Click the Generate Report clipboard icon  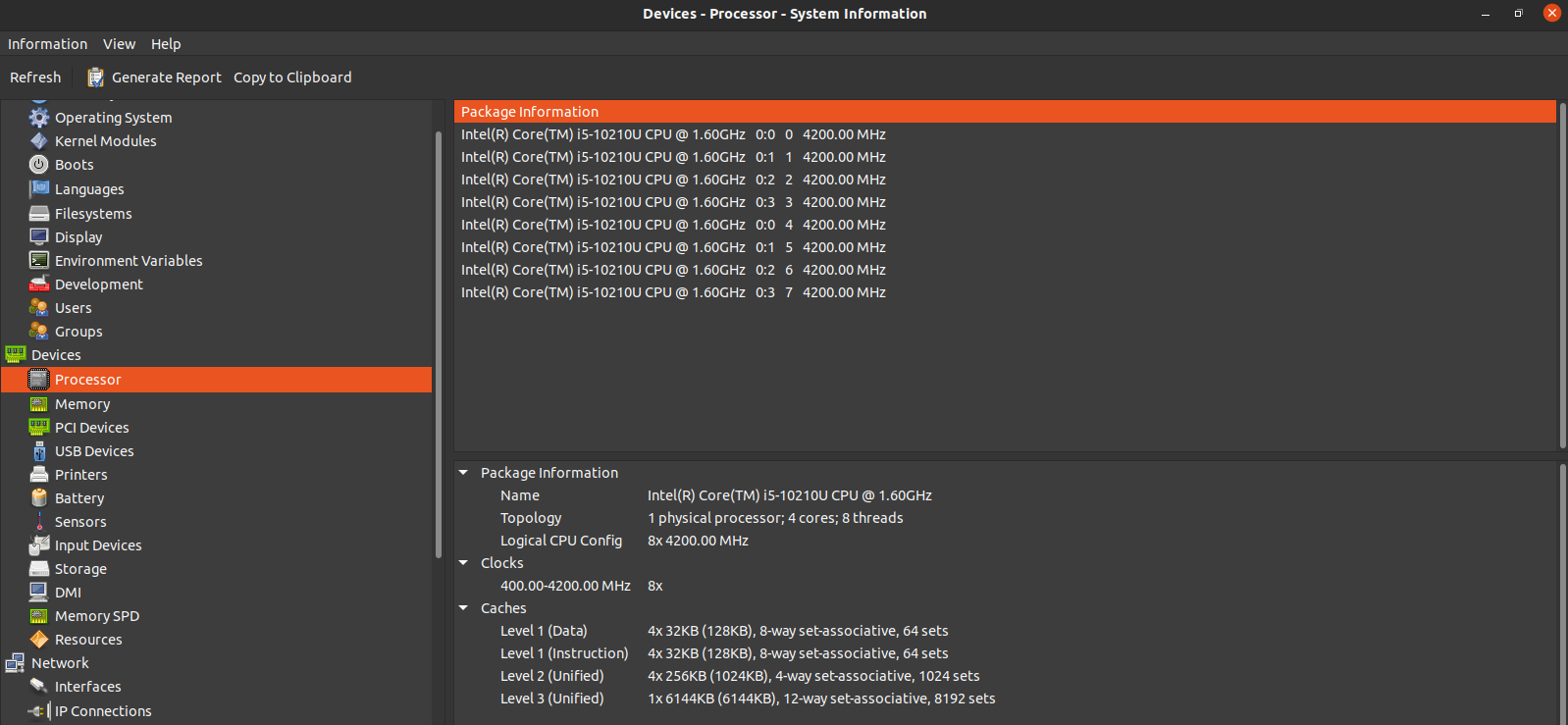tap(95, 78)
